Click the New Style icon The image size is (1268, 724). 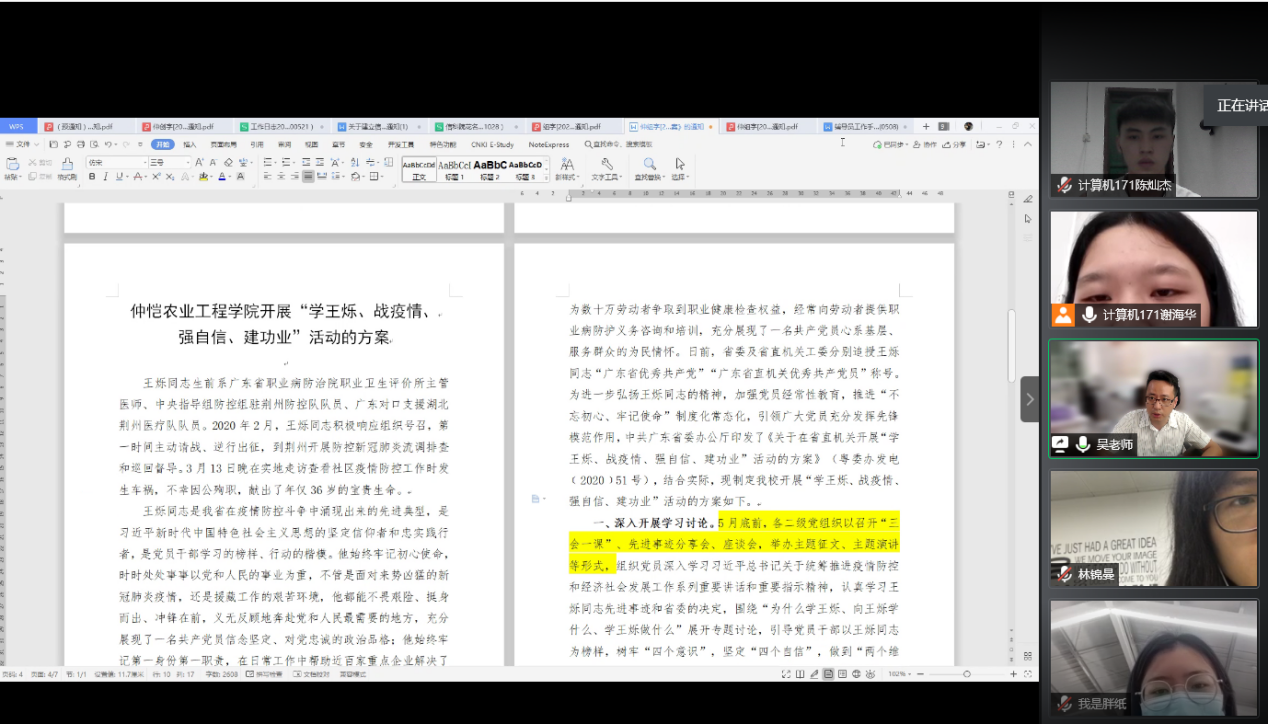[x=565, y=164]
